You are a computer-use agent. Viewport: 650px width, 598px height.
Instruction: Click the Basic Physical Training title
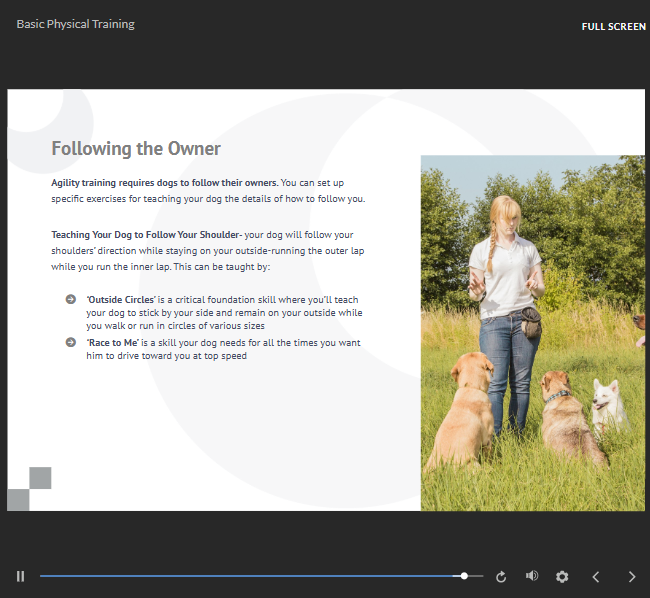[x=75, y=24]
